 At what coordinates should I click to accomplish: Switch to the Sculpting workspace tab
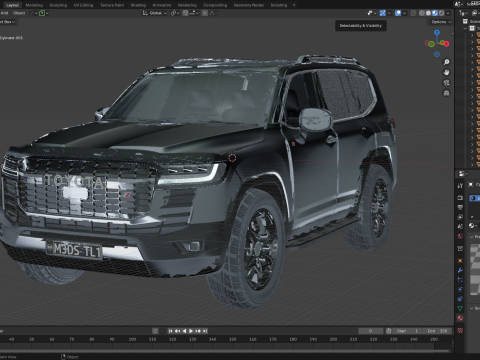(x=58, y=5)
